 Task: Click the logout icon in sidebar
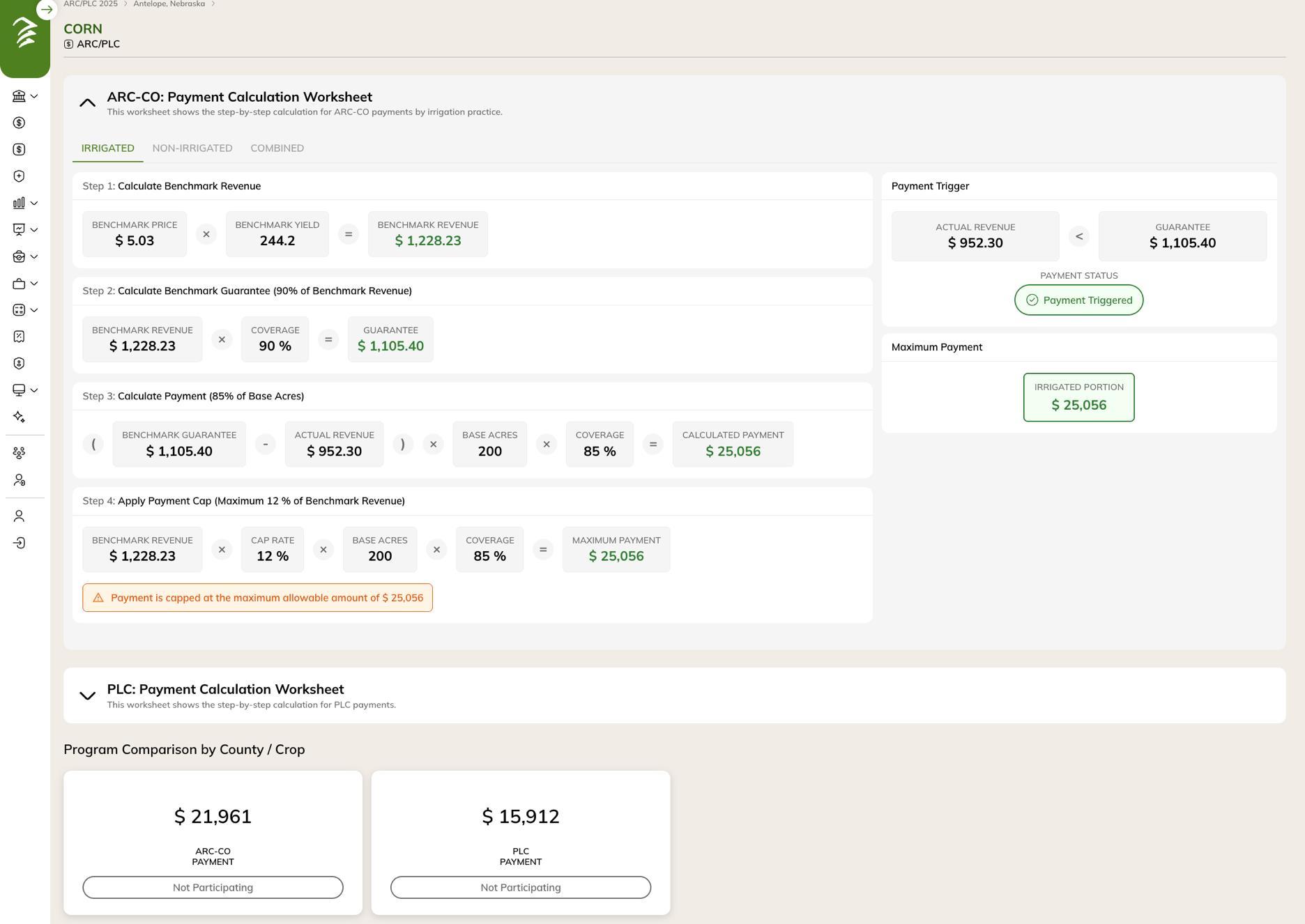[x=19, y=543]
